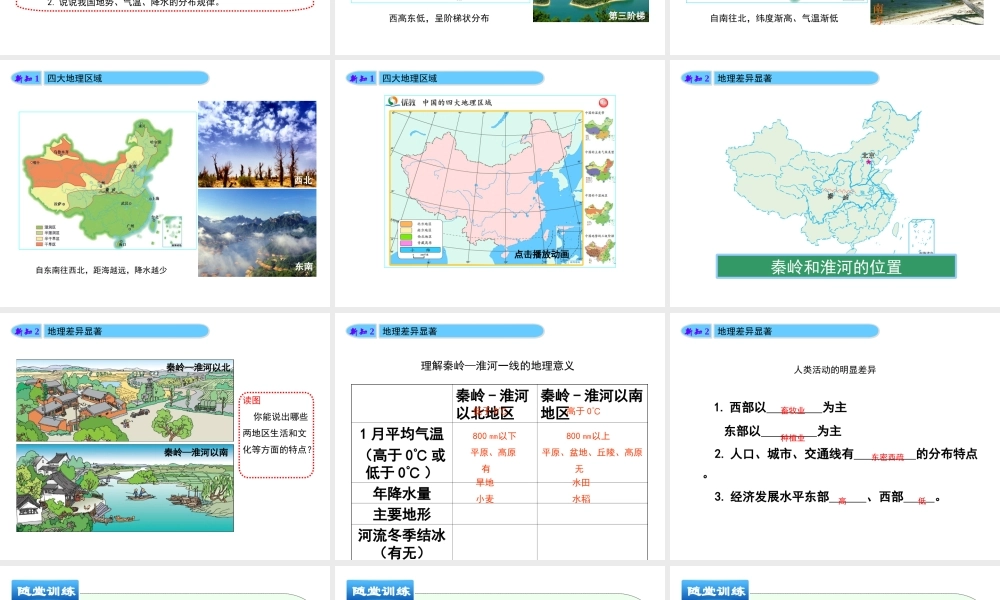The height and width of the screenshot is (600, 1000).
Task: Click the red 水稻 answer in the table
Action: (581, 499)
